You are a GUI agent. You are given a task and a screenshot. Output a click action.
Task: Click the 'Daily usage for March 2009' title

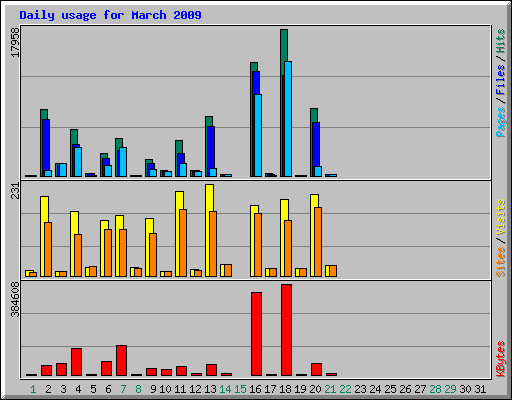[110, 15]
